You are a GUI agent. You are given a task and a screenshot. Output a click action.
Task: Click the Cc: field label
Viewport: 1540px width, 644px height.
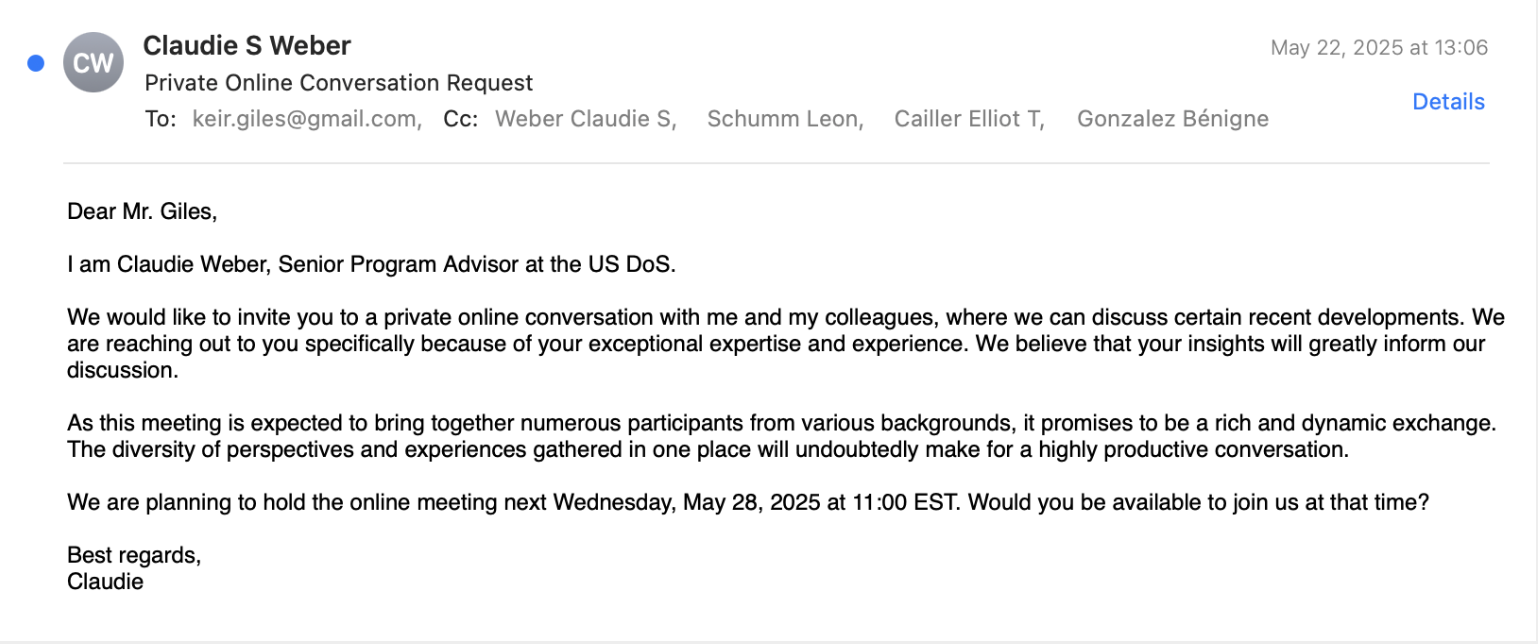click(461, 119)
